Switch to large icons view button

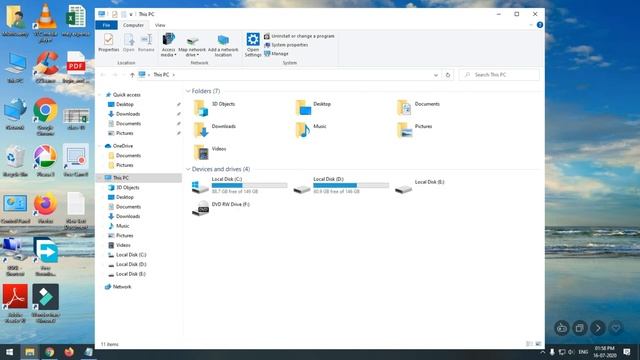click(x=538, y=344)
